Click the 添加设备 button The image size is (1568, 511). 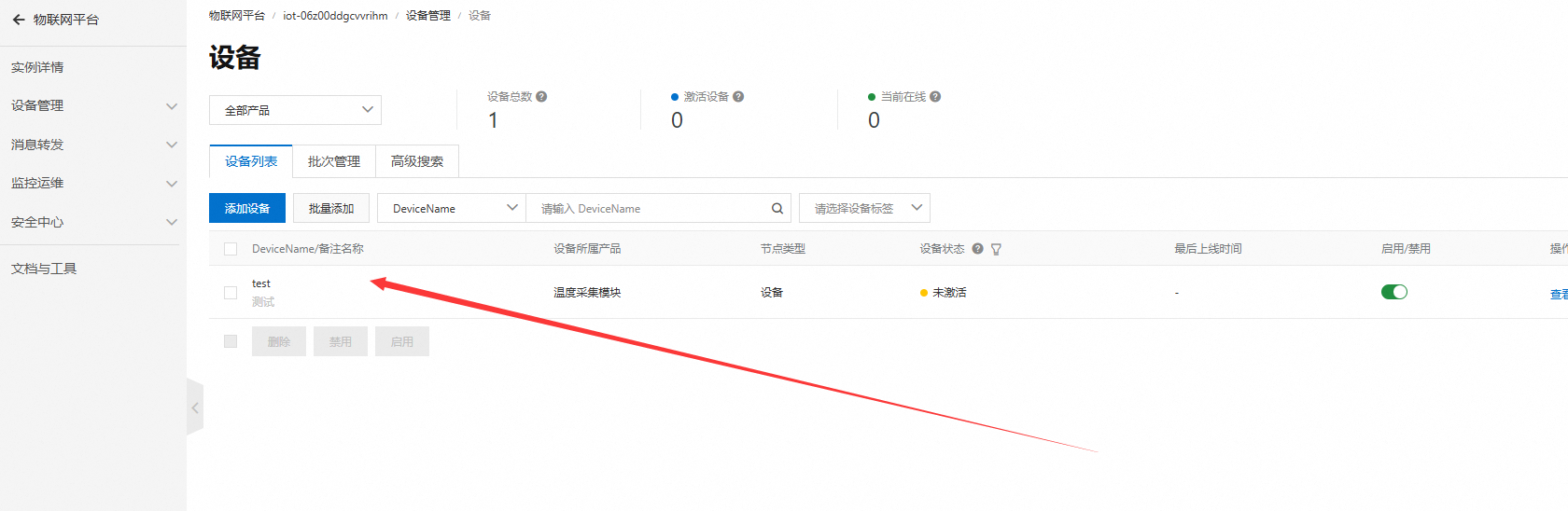pyautogui.click(x=247, y=208)
